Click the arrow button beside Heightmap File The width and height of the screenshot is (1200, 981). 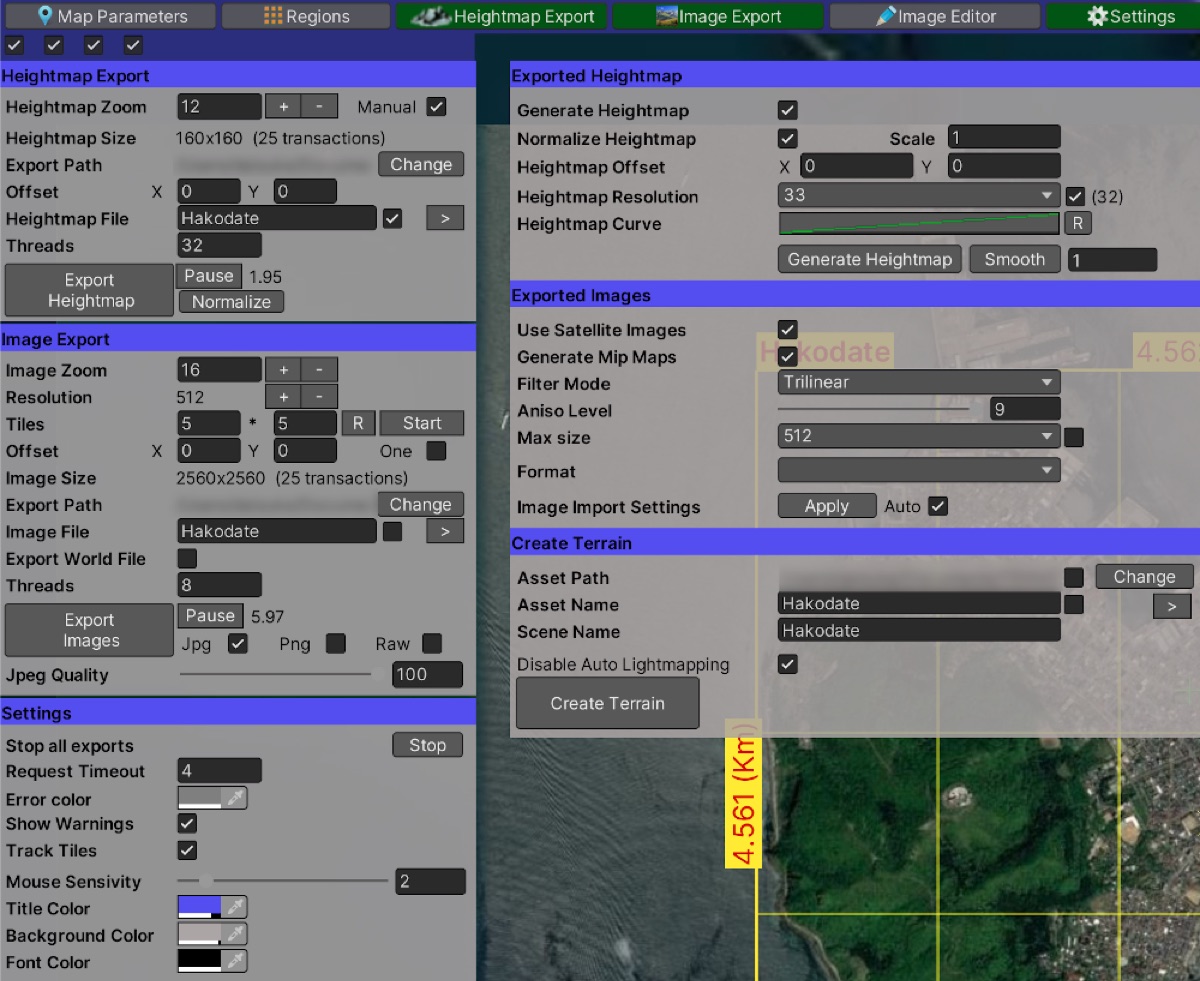pos(445,218)
